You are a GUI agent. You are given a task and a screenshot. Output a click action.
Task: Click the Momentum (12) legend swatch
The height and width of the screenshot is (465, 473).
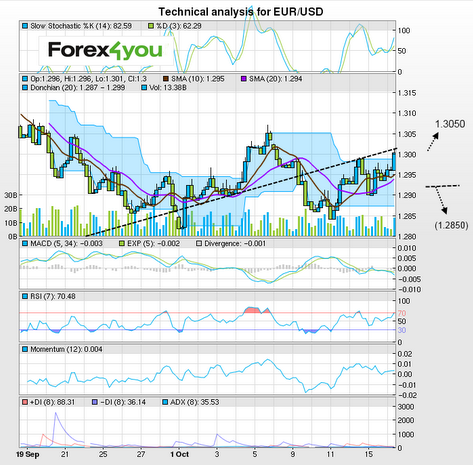[25, 349]
